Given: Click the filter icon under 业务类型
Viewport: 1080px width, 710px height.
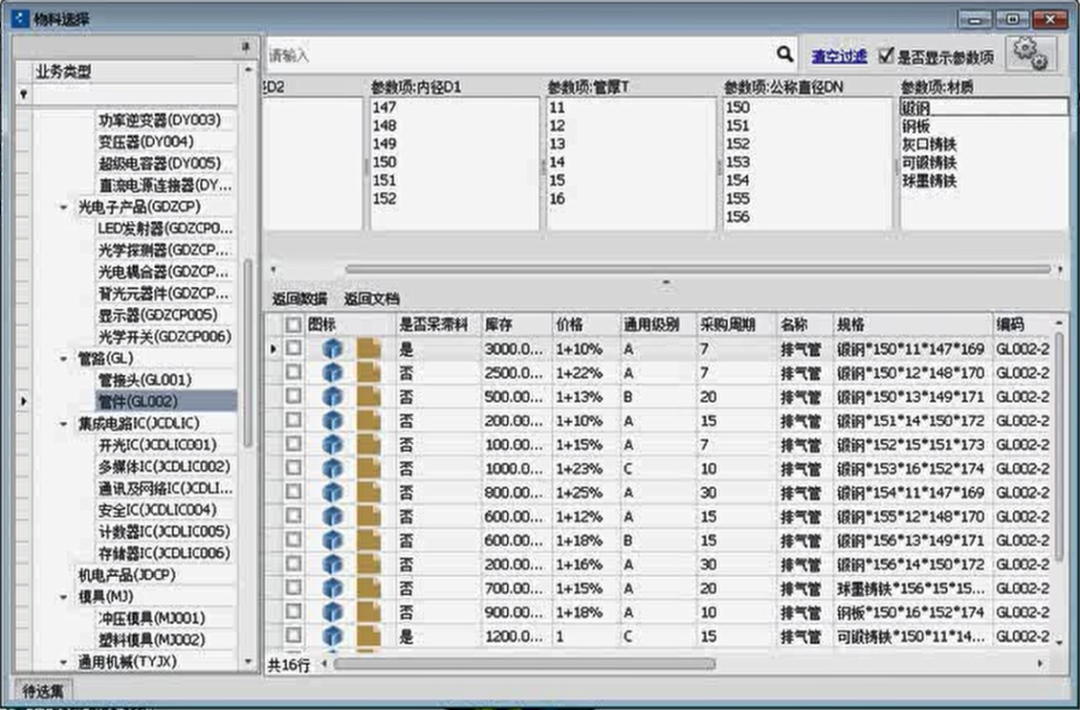Looking at the screenshot, I should pos(24,95).
